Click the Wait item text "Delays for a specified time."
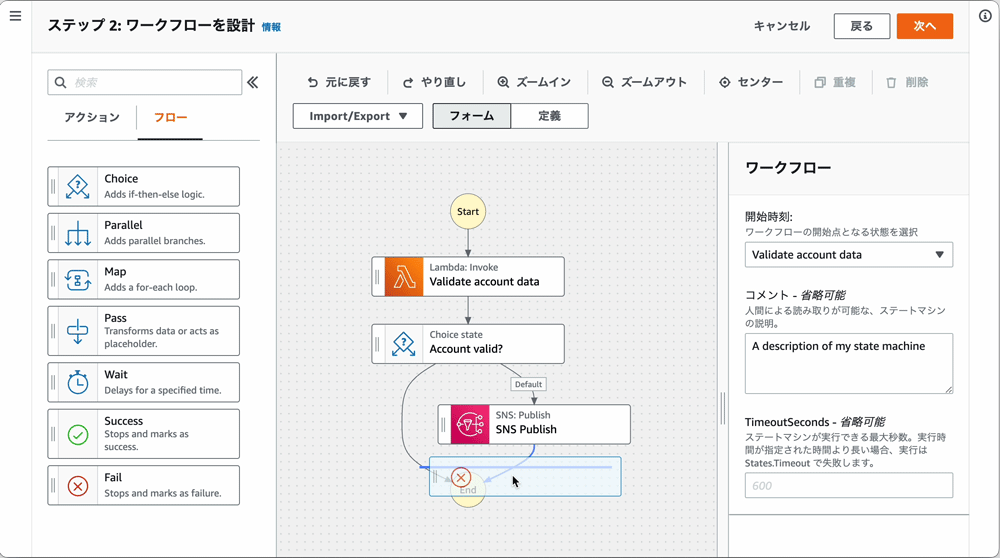The width and height of the screenshot is (1000, 558). (163, 390)
